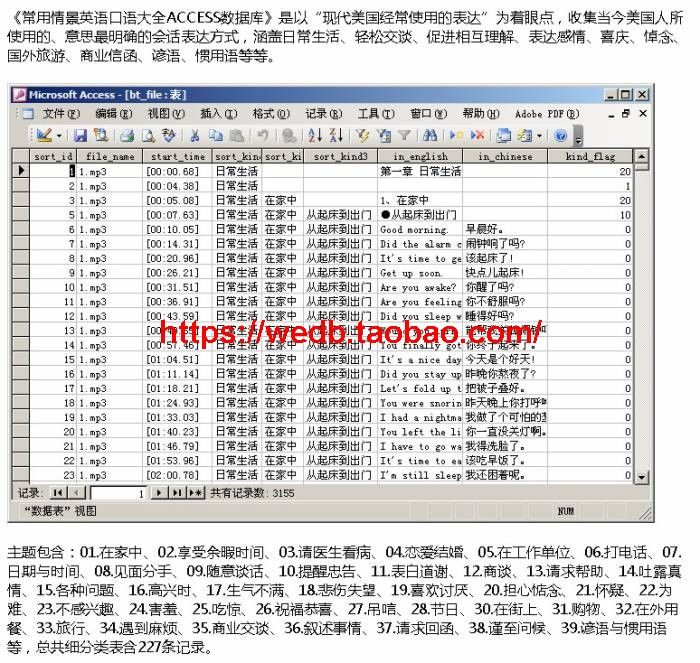Viewport: 700px width, 663px height.
Task: Click the '我还困着呢。' cell
Action: click(x=505, y=475)
